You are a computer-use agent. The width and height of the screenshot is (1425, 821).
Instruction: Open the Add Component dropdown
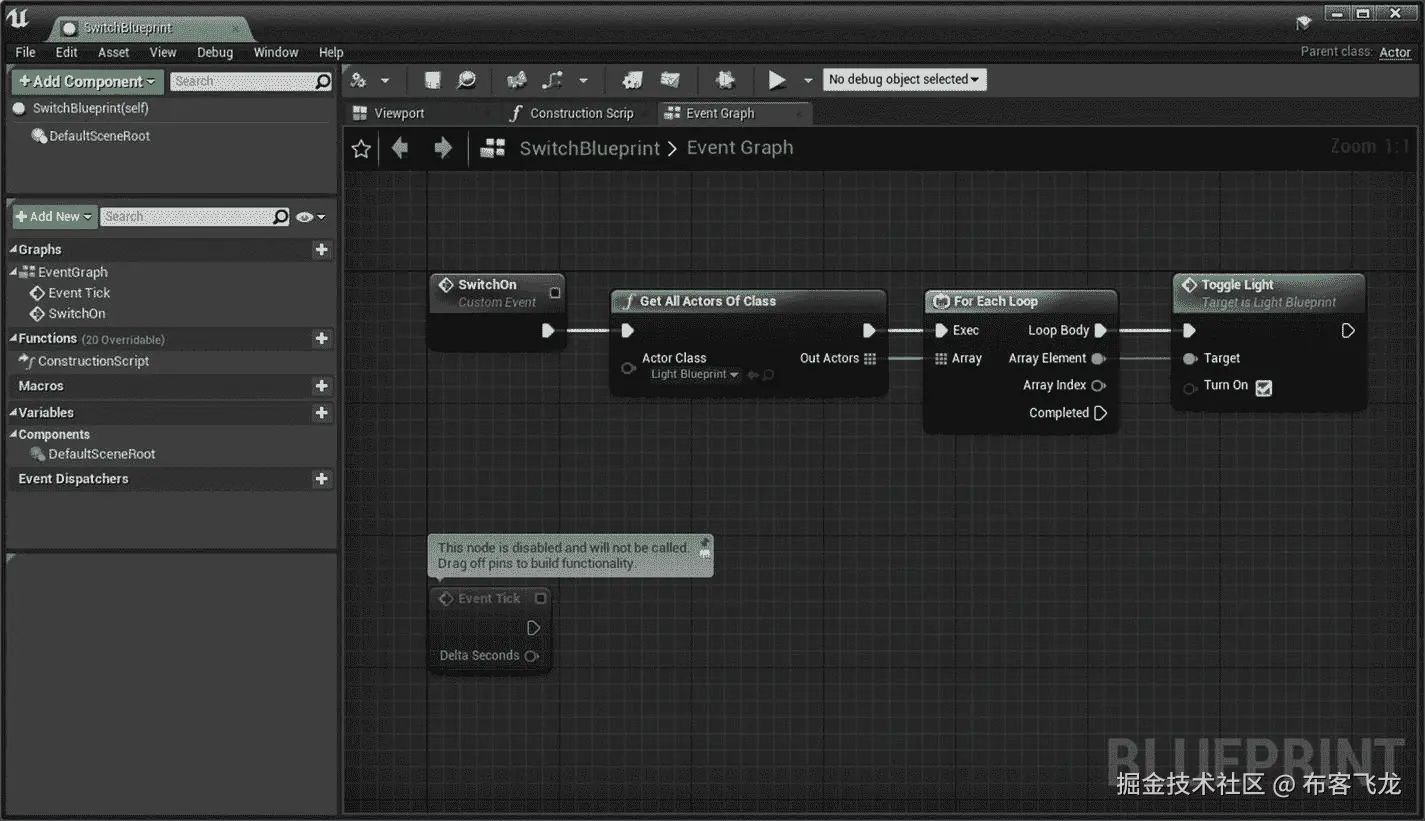click(x=87, y=82)
